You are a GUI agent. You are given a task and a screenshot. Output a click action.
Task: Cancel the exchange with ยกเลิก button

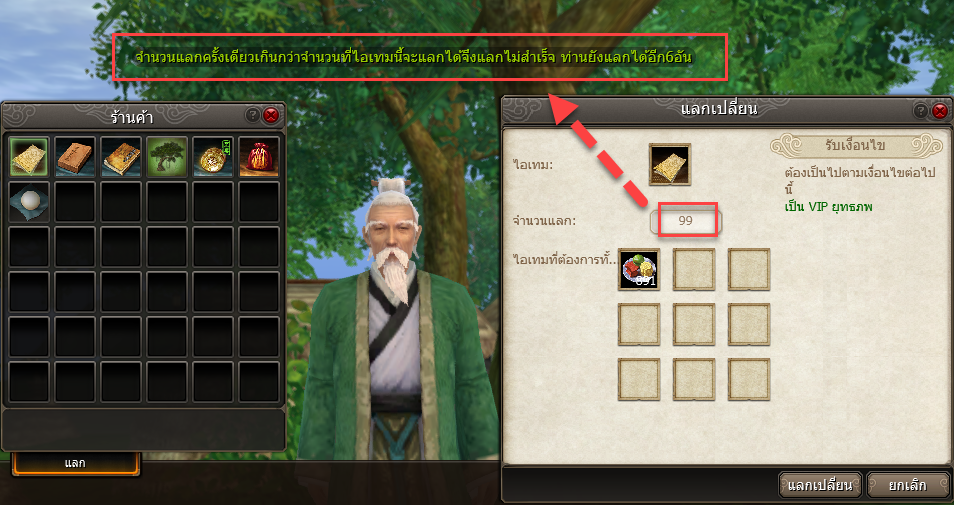click(x=907, y=486)
